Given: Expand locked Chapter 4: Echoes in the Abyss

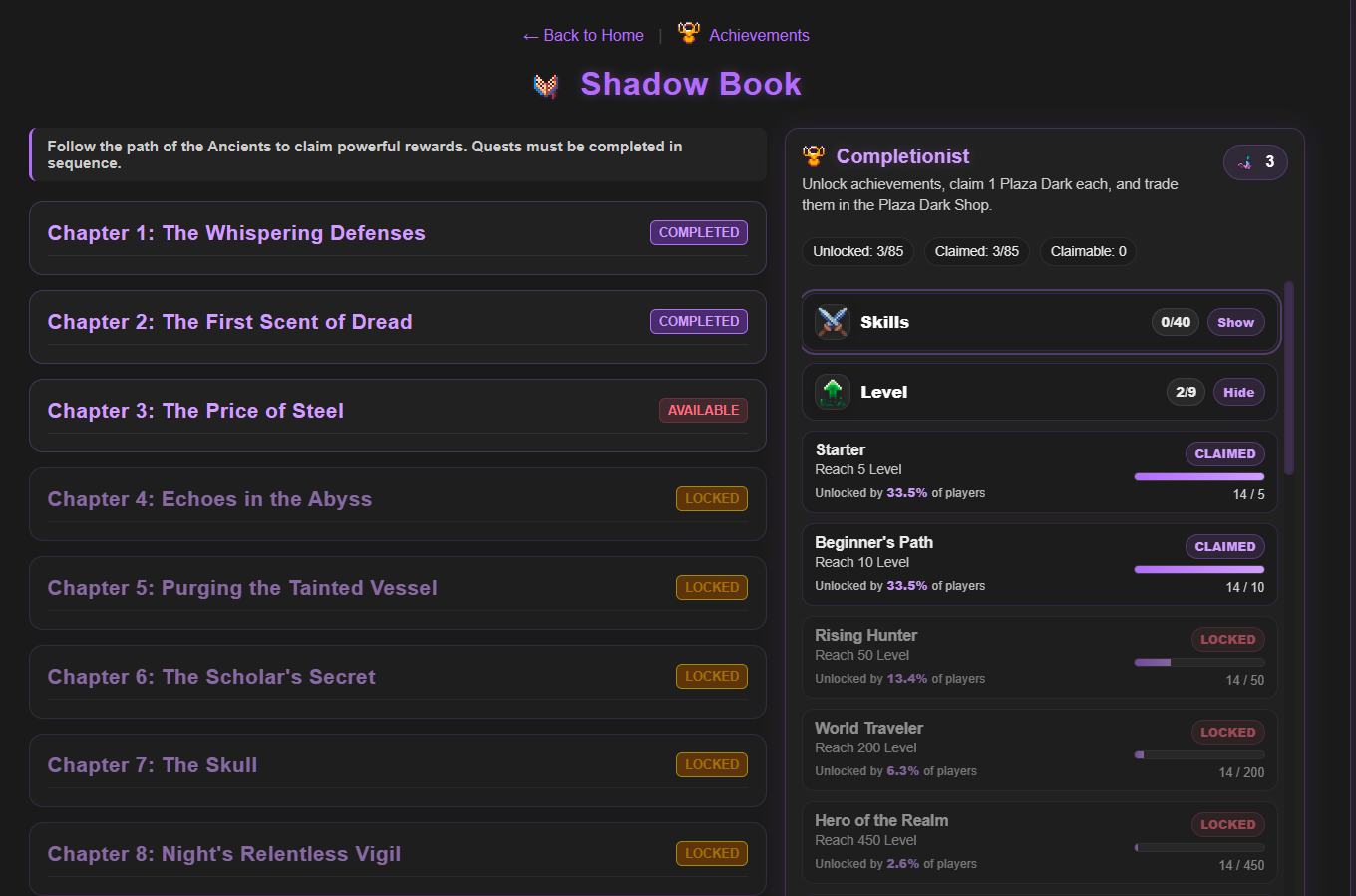Looking at the screenshot, I should point(209,499).
